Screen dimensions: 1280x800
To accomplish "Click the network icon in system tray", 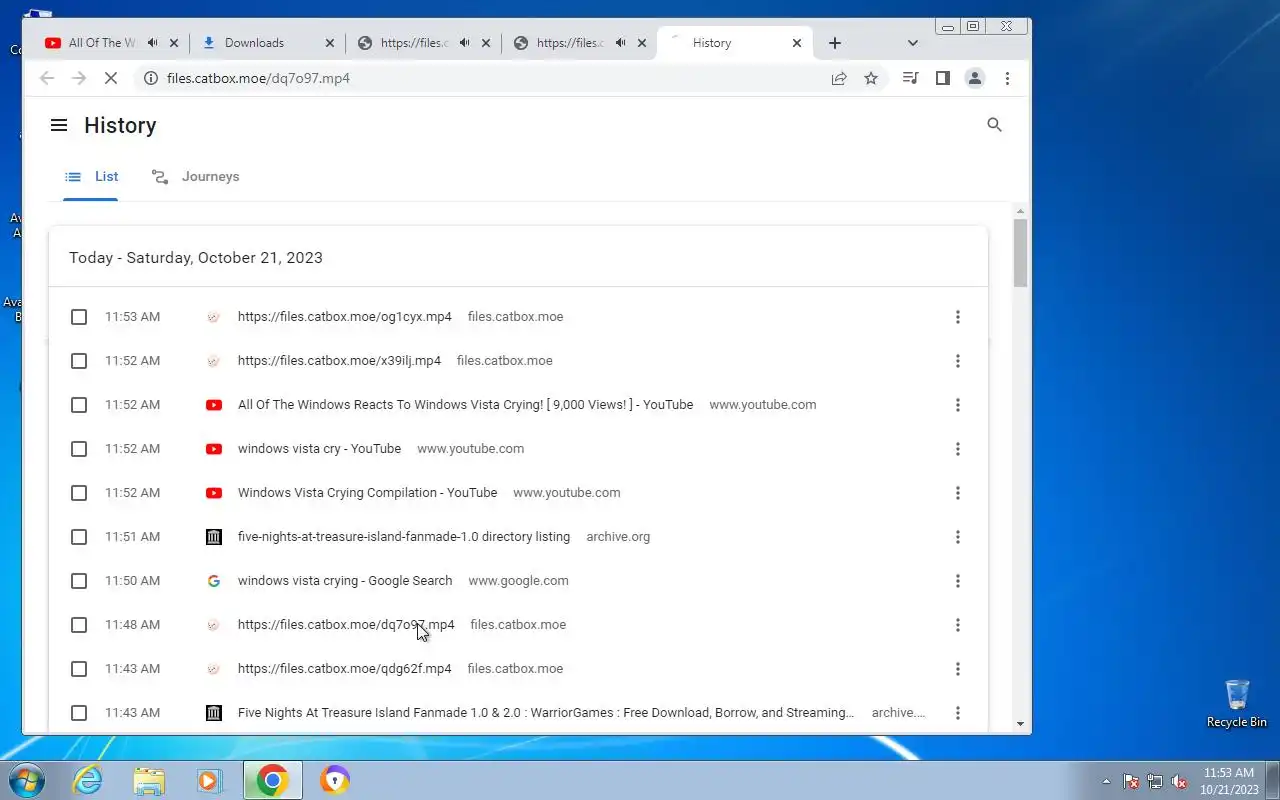I will 1155,781.
